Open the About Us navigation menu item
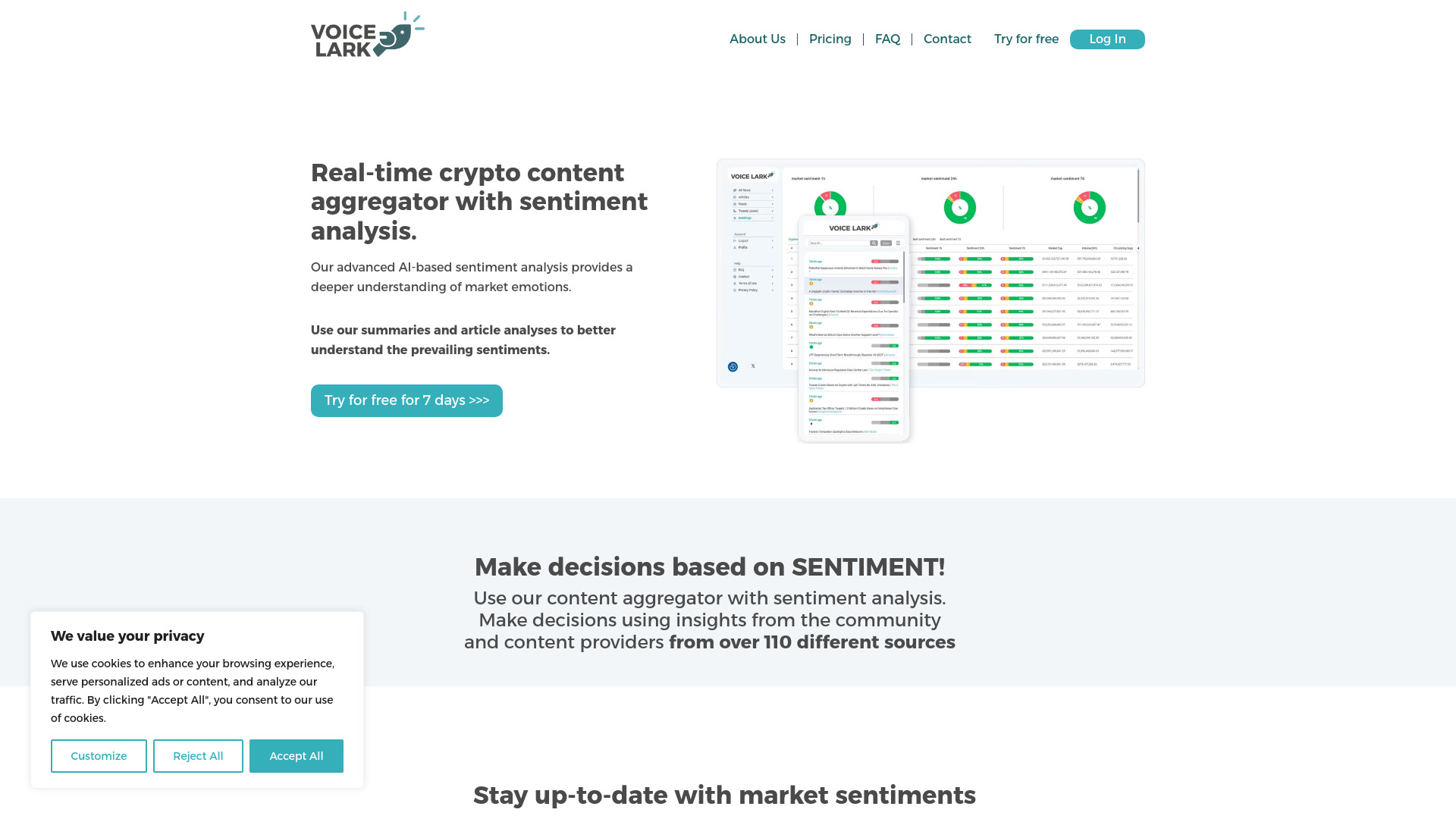 [757, 39]
